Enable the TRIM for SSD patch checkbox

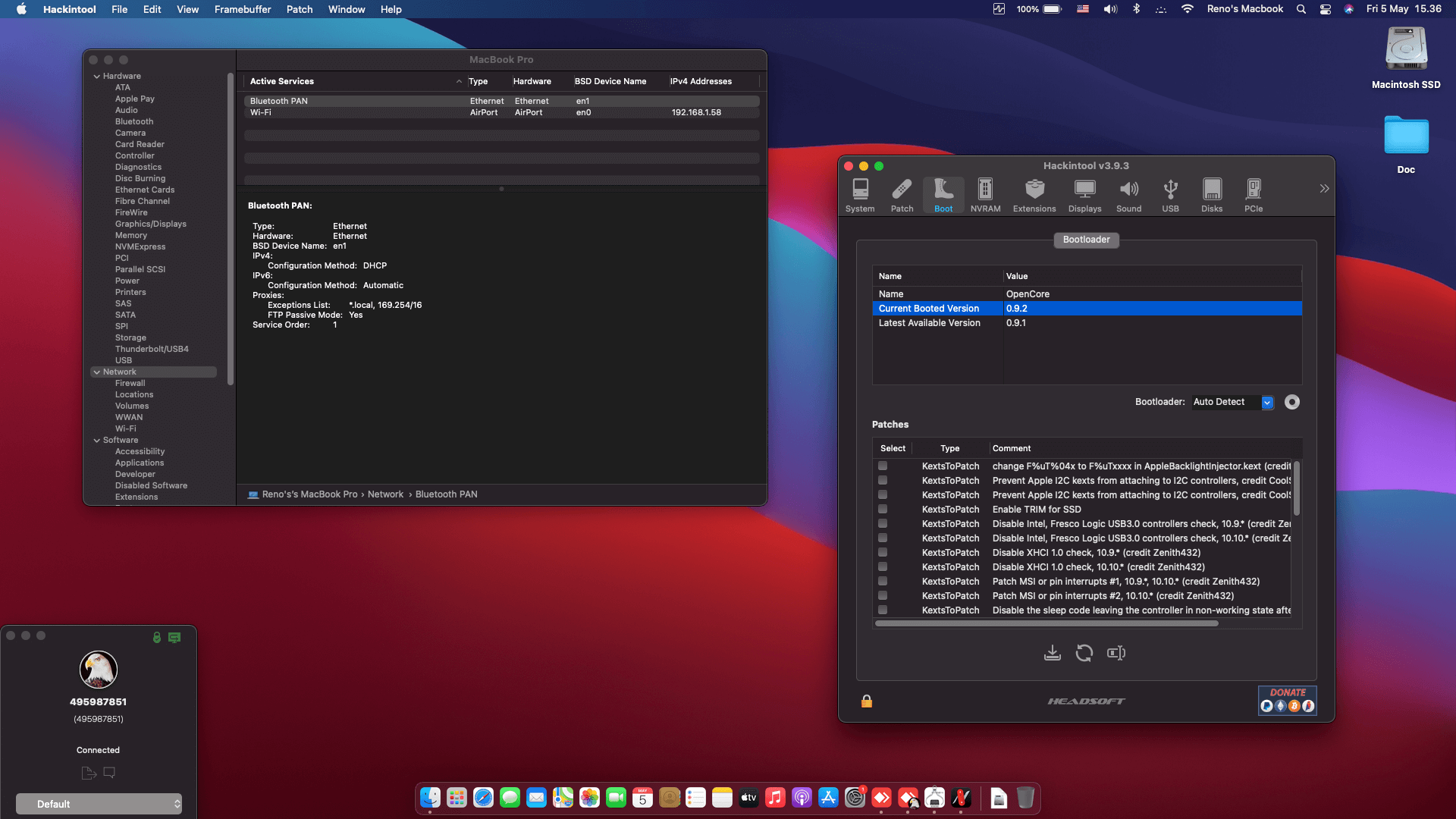(882, 509)
